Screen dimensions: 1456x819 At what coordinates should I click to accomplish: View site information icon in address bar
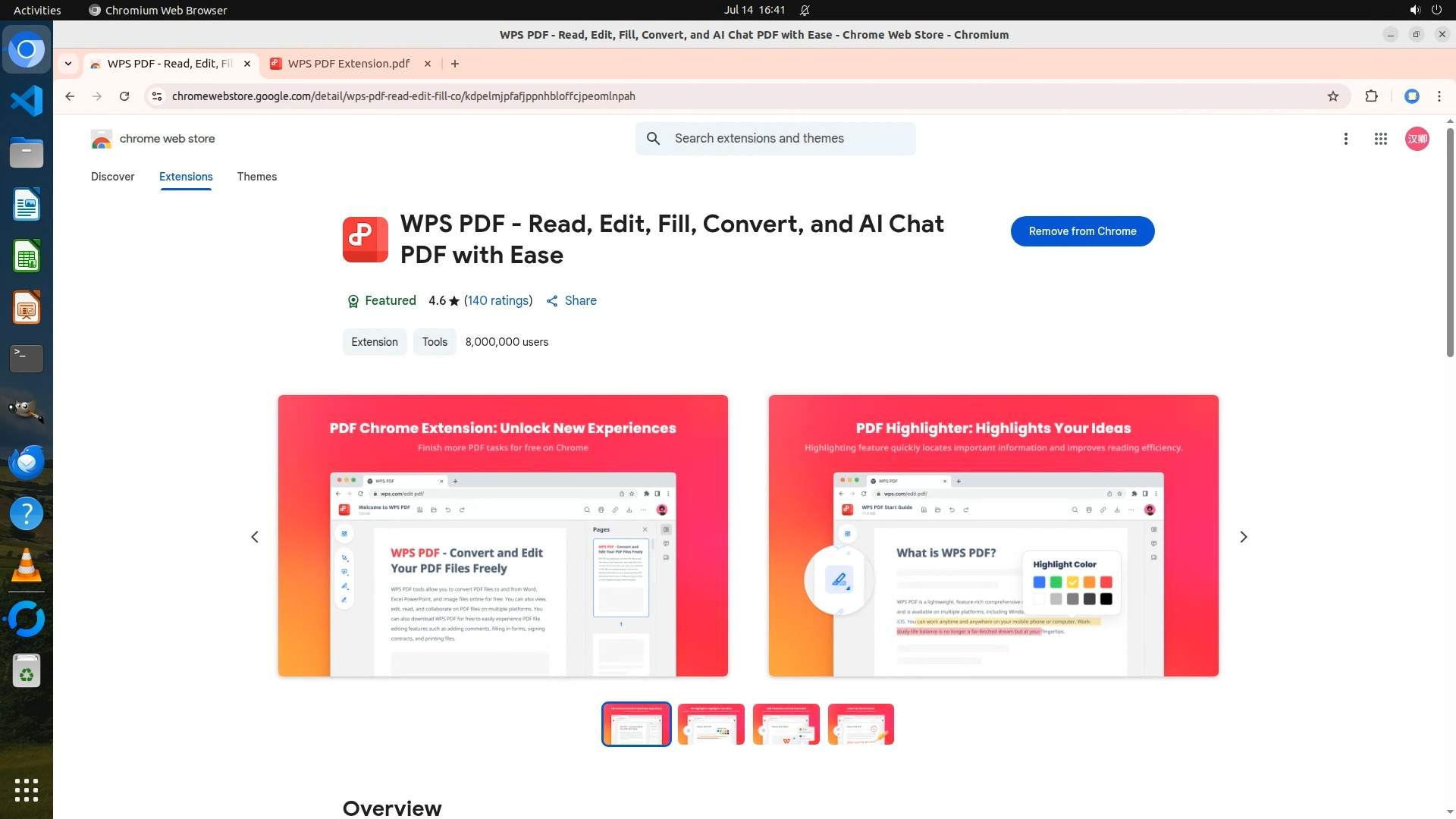tap(157, 96)
